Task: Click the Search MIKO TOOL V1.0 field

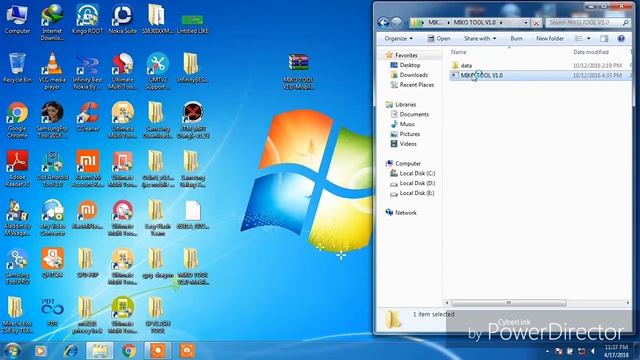Action: (x=588, y=22)
